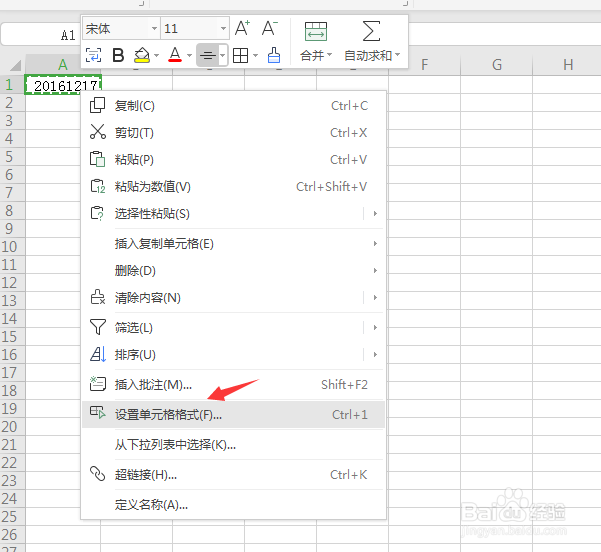This screenshot has width=601, height=552.
Task: Select 设置单元格格式(F)... menu entry
Action: pos(233,414)
